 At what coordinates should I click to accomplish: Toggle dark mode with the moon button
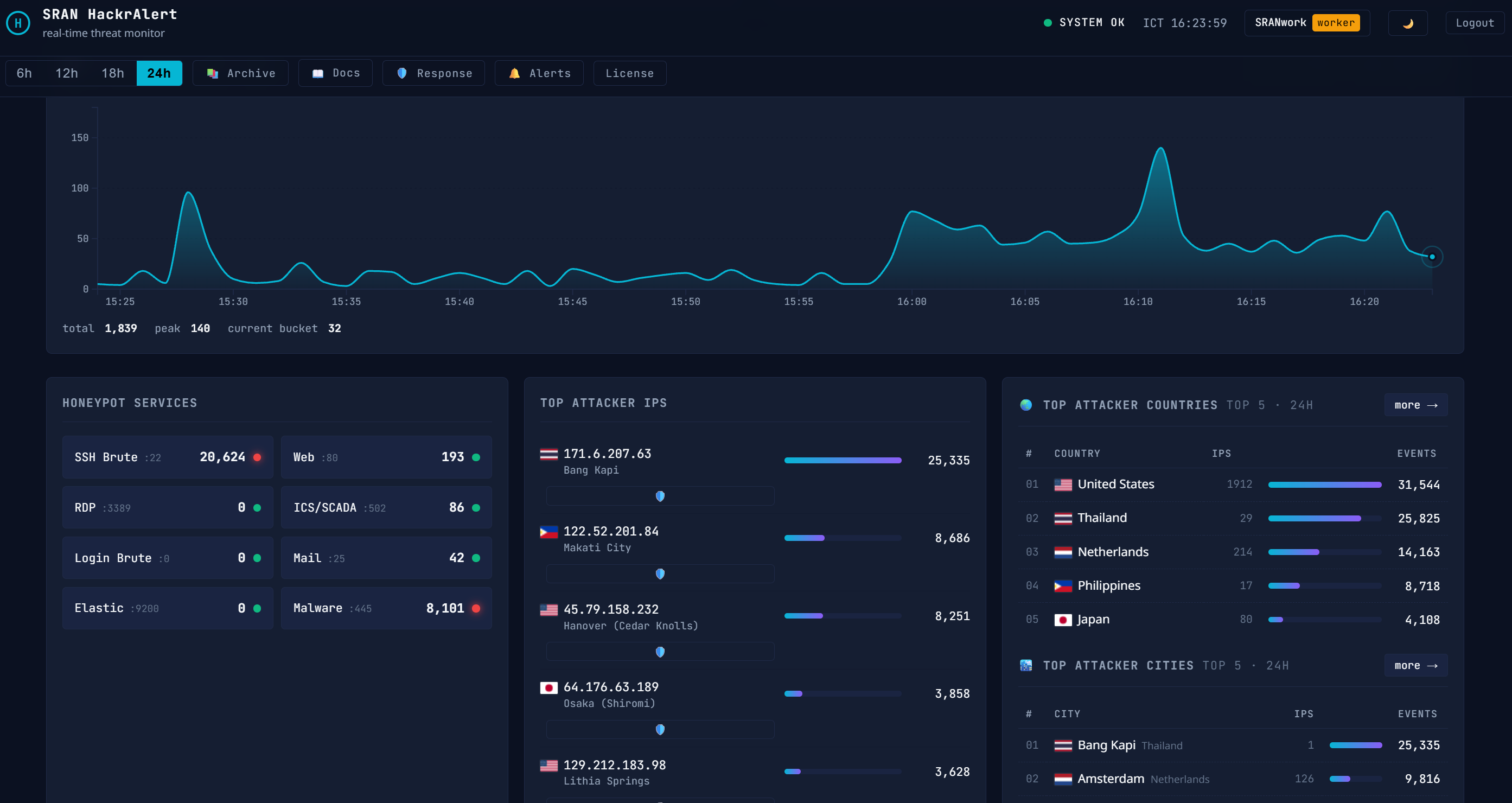1407,22
